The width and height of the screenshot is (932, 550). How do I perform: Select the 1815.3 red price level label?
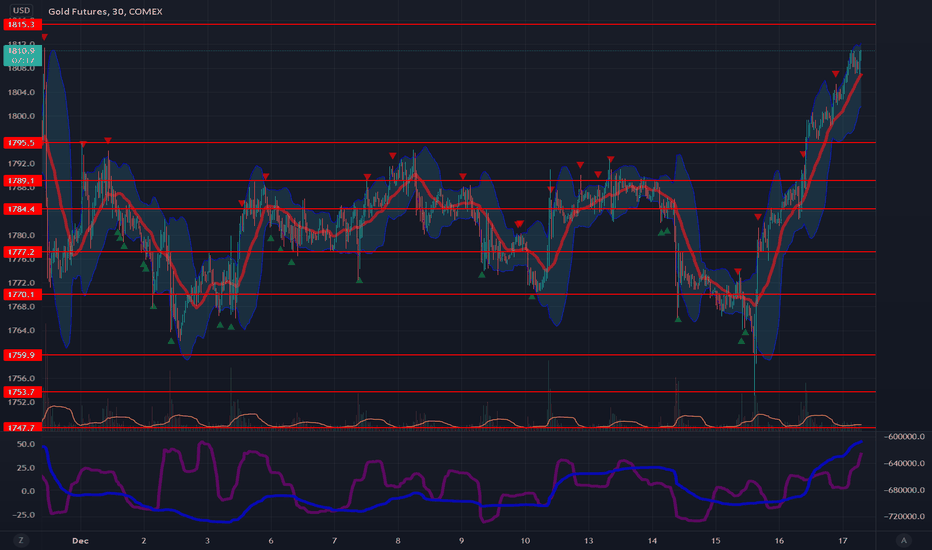tap(23, 24)
